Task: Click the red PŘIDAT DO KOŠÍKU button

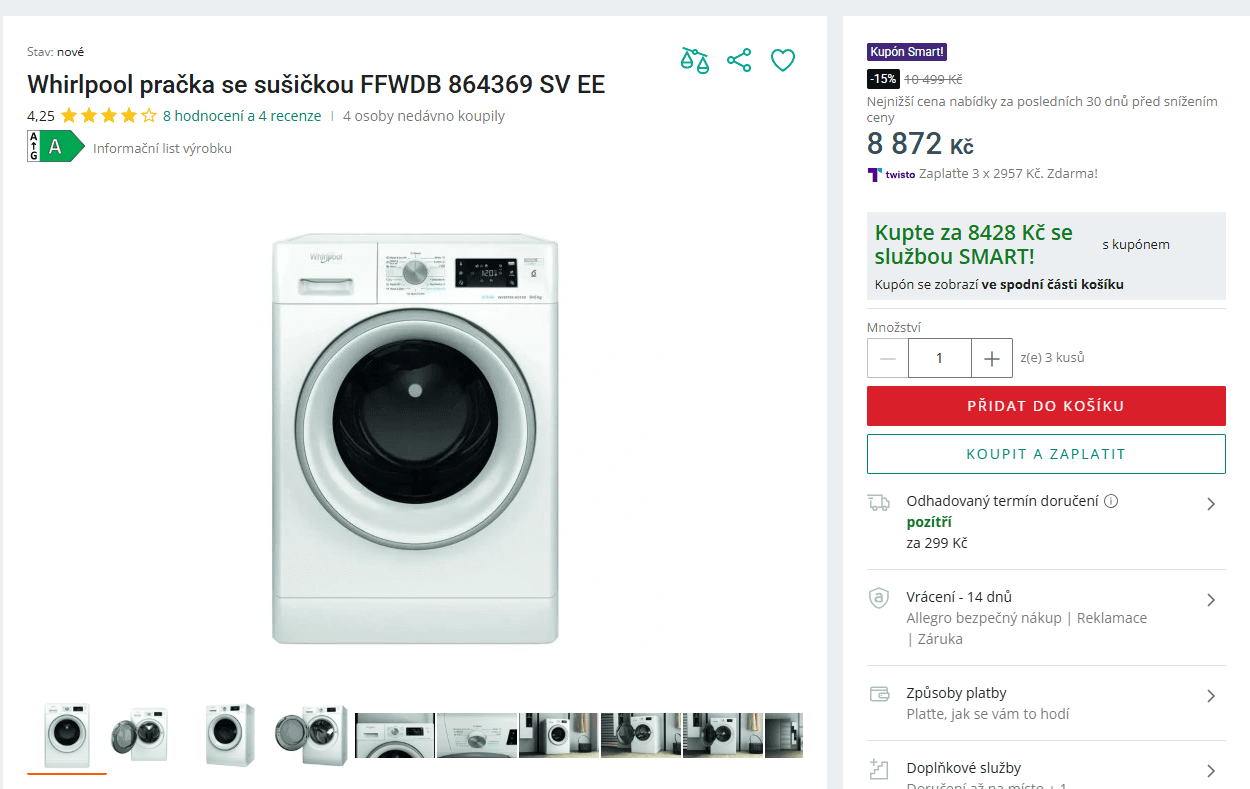Action: coord(1046,406)
